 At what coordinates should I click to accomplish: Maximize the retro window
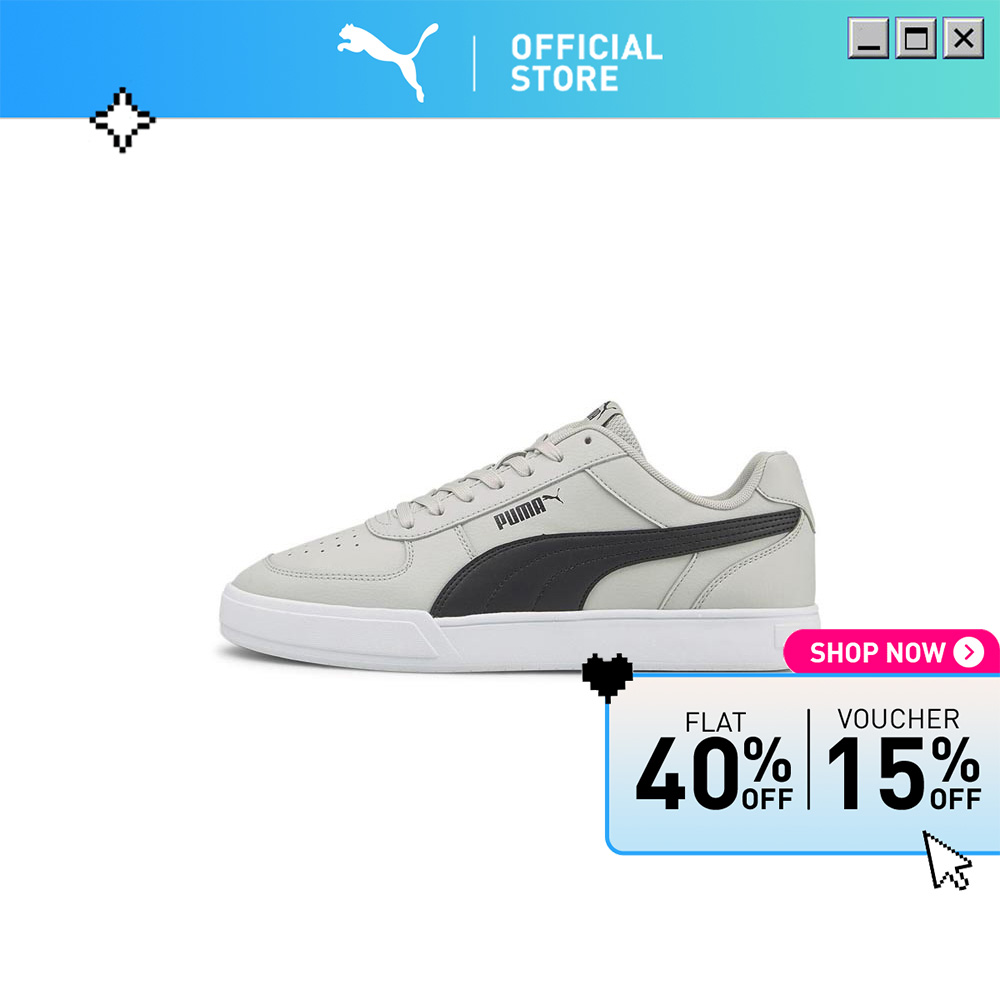point(916,38)
